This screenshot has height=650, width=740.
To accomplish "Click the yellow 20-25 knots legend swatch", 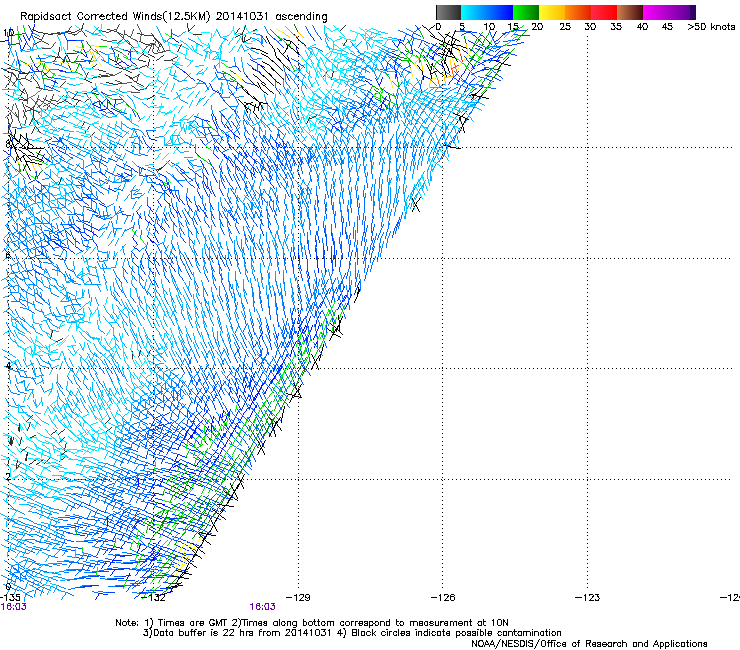I will [552, 12].
